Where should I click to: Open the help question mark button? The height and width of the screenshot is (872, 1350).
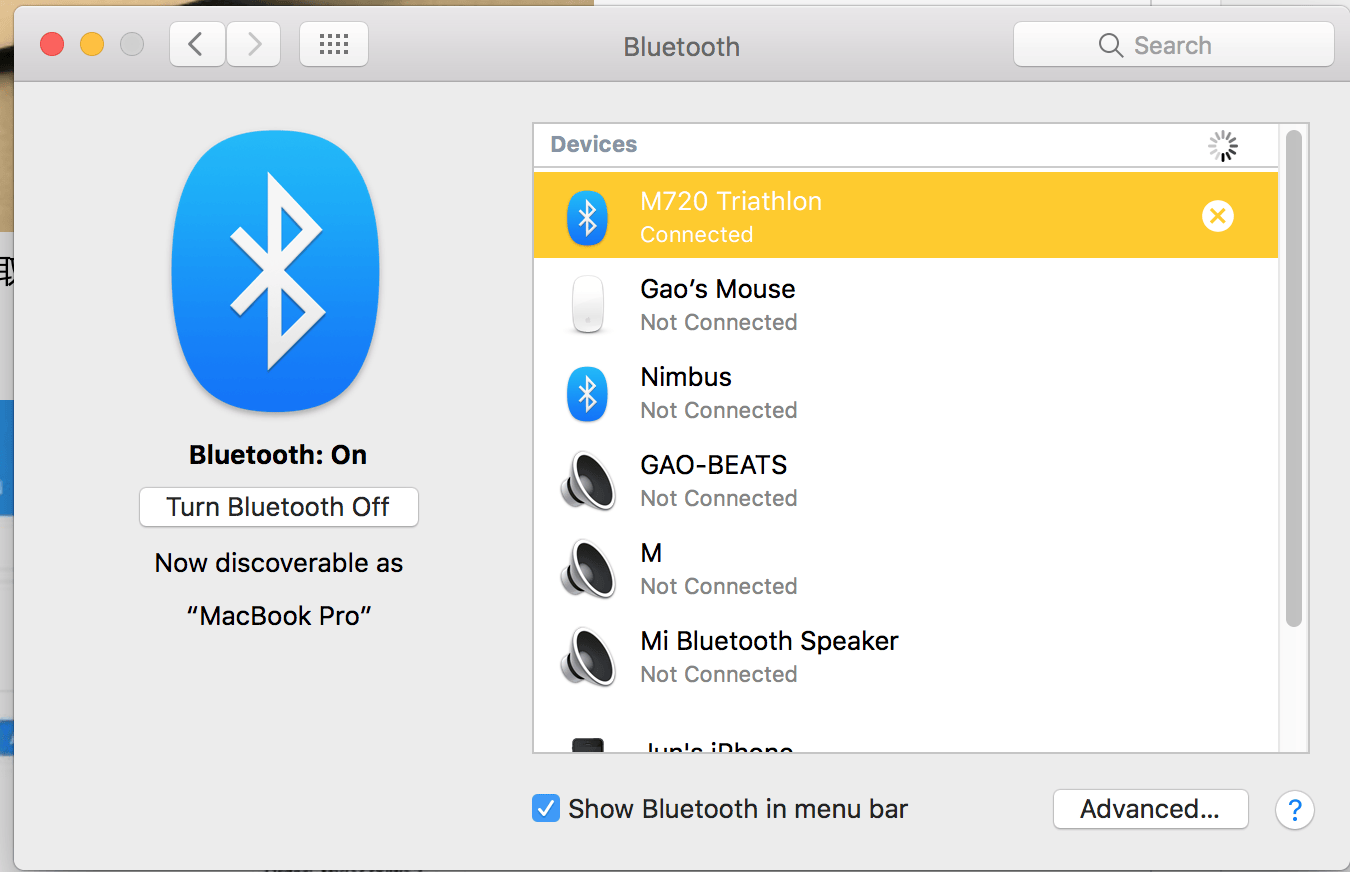tap(1294, 810)
